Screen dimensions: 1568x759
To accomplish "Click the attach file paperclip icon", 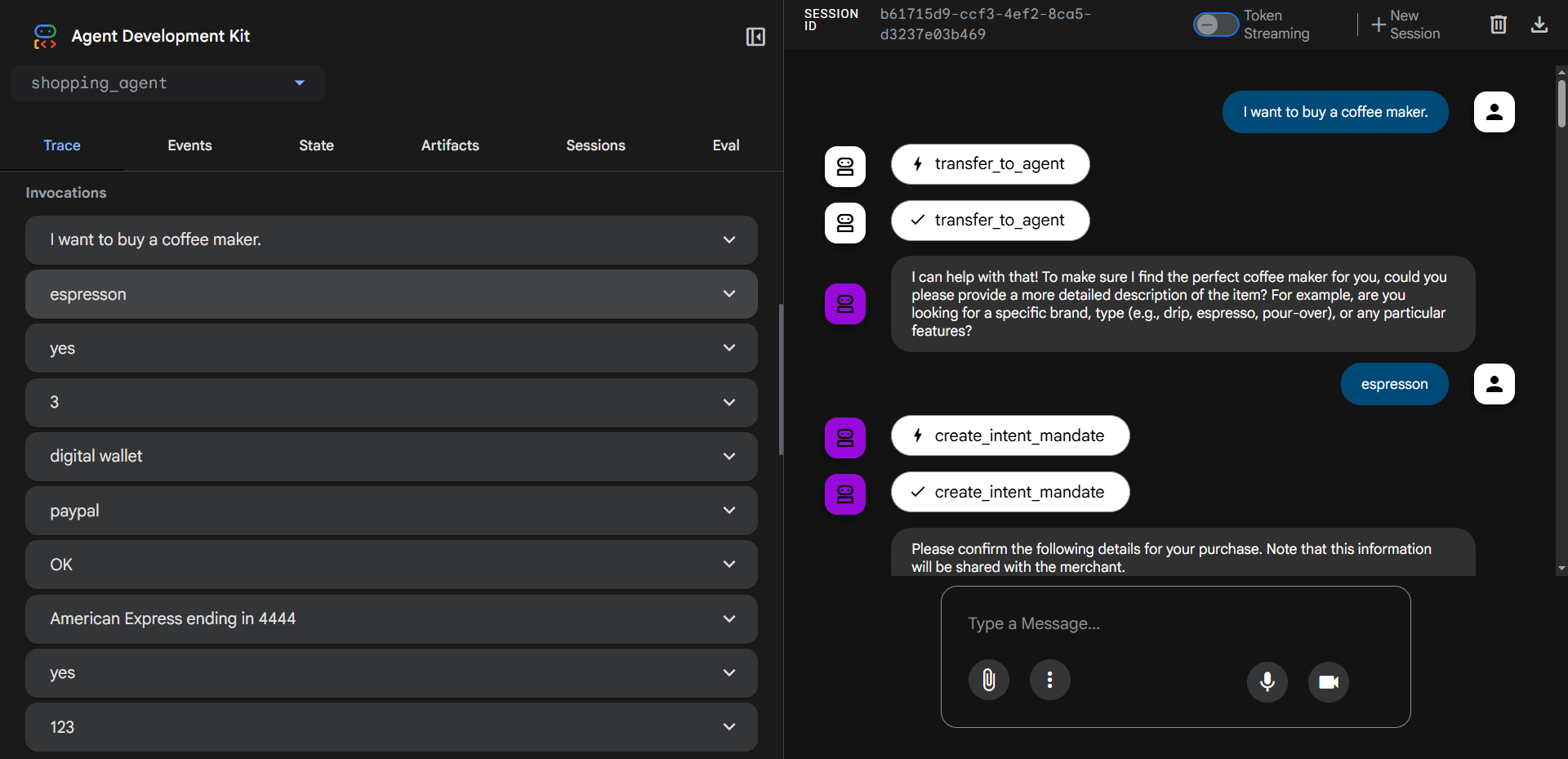I will (x=988, y=680).
